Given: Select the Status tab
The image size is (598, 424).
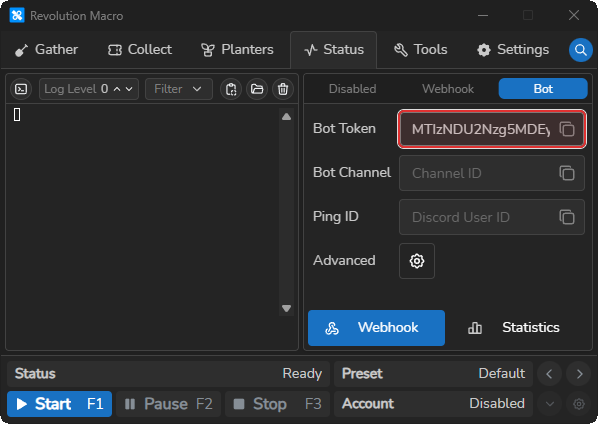Looking at the screenshot, I should tap(334, 50).
